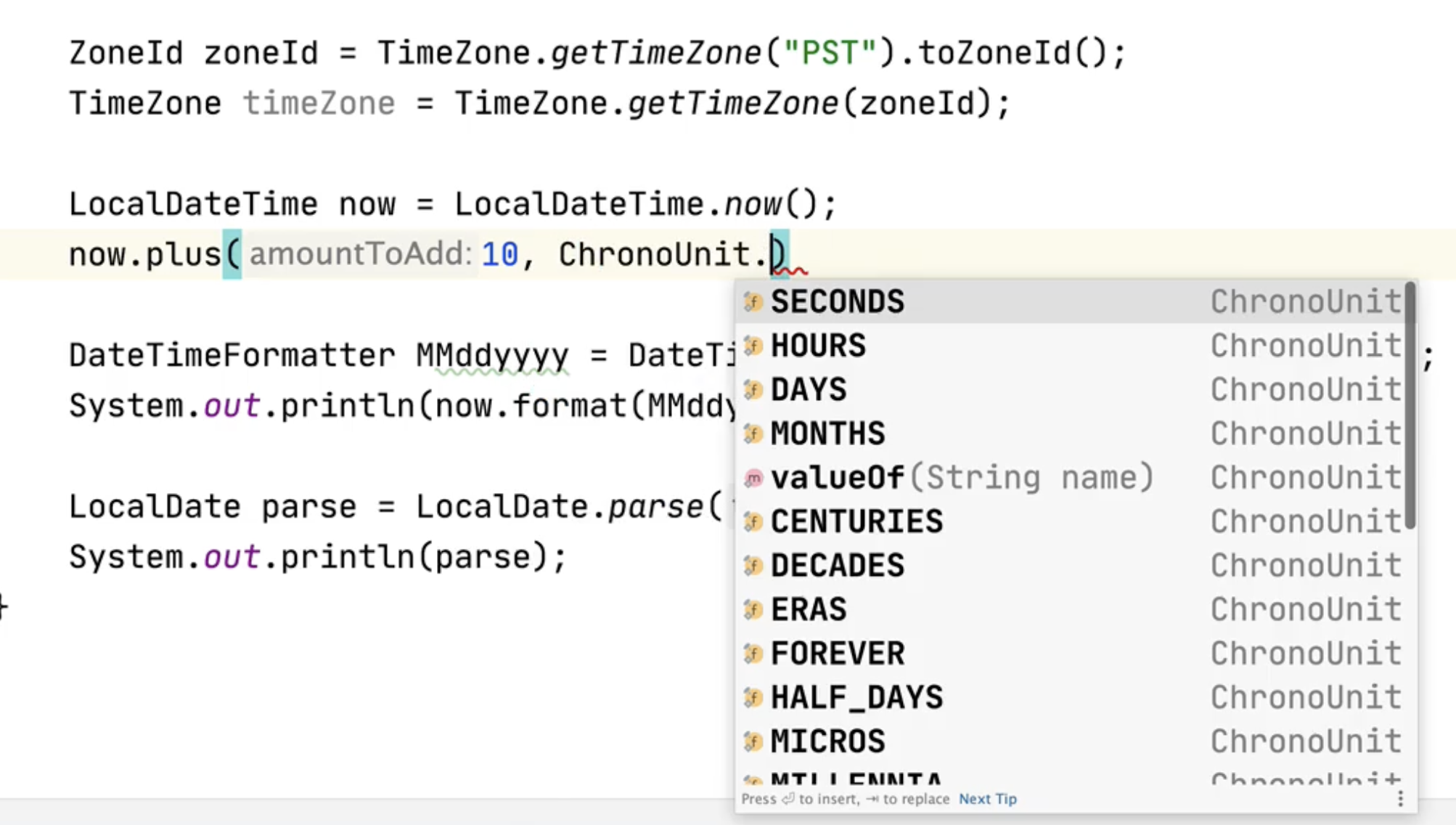Image resolution: width=1456 pixels, height=825 pixels.
Task: Click the partially visible MILLENNIA suggestion
Action: [x=855, y=779]
